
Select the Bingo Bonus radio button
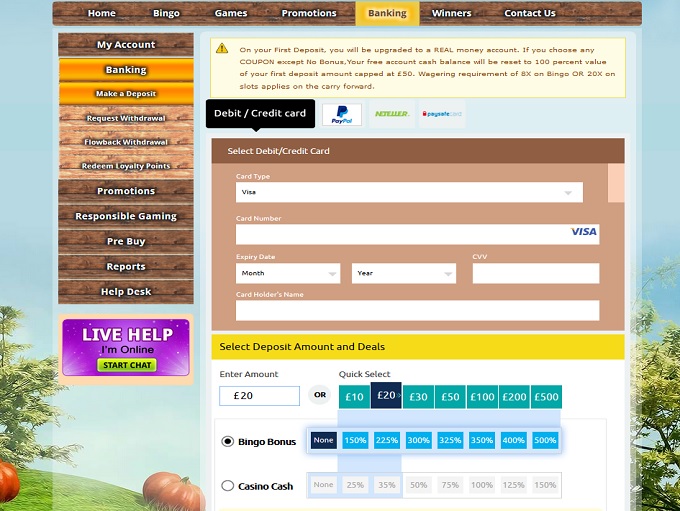point(228,441)
